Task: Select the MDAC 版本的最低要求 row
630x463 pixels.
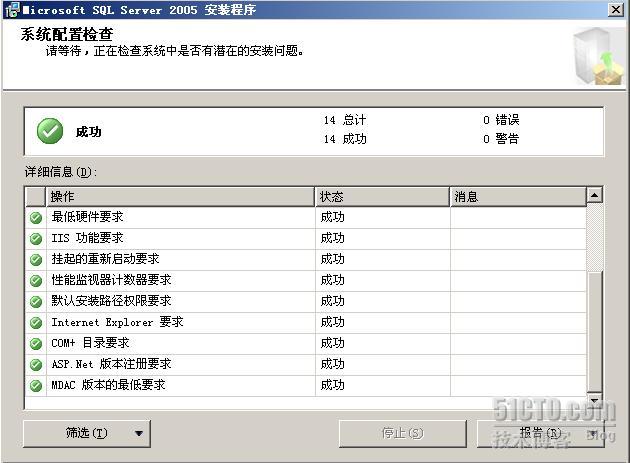Action: 305,385
